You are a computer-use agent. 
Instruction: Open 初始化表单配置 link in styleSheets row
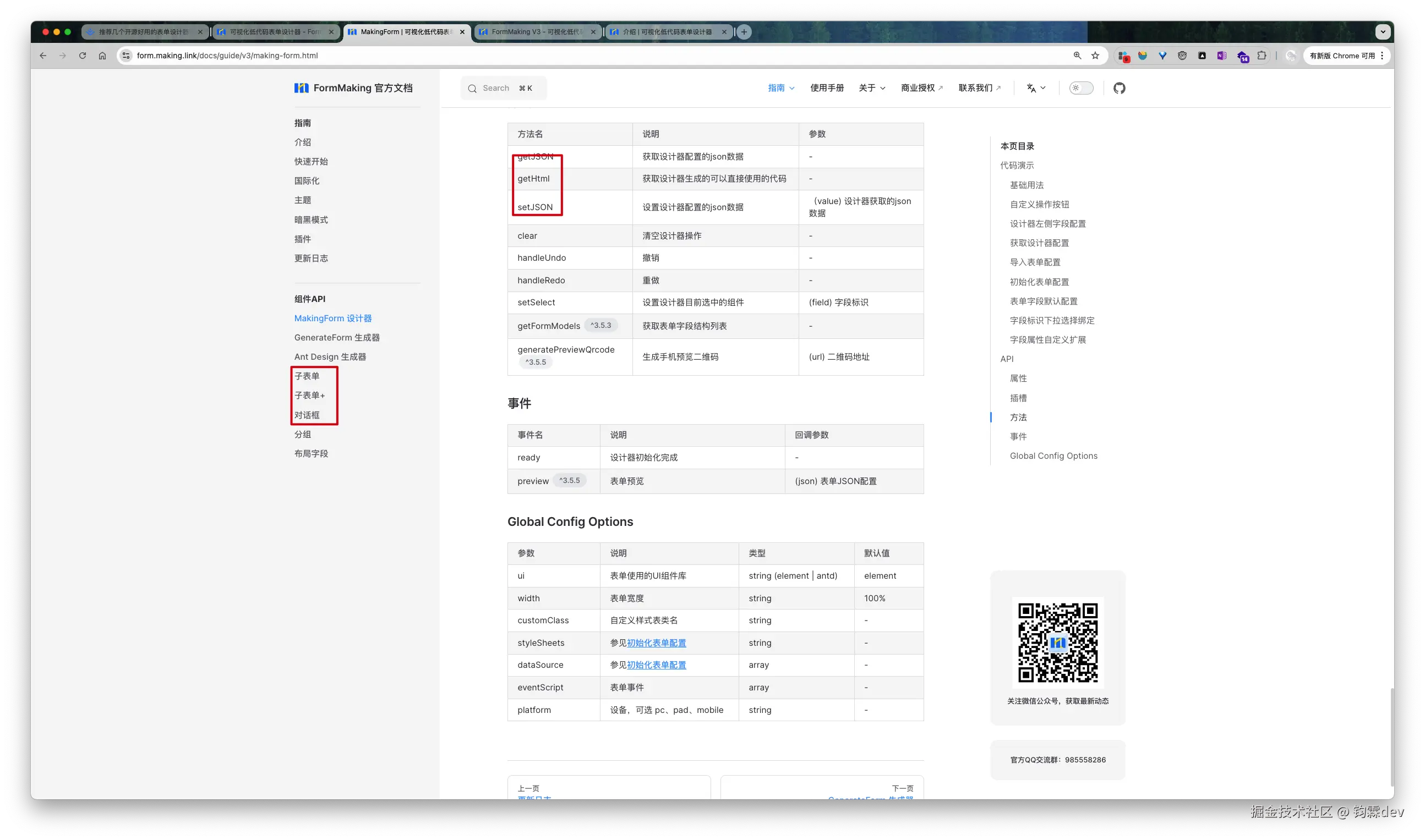click(x=657, y=643)
